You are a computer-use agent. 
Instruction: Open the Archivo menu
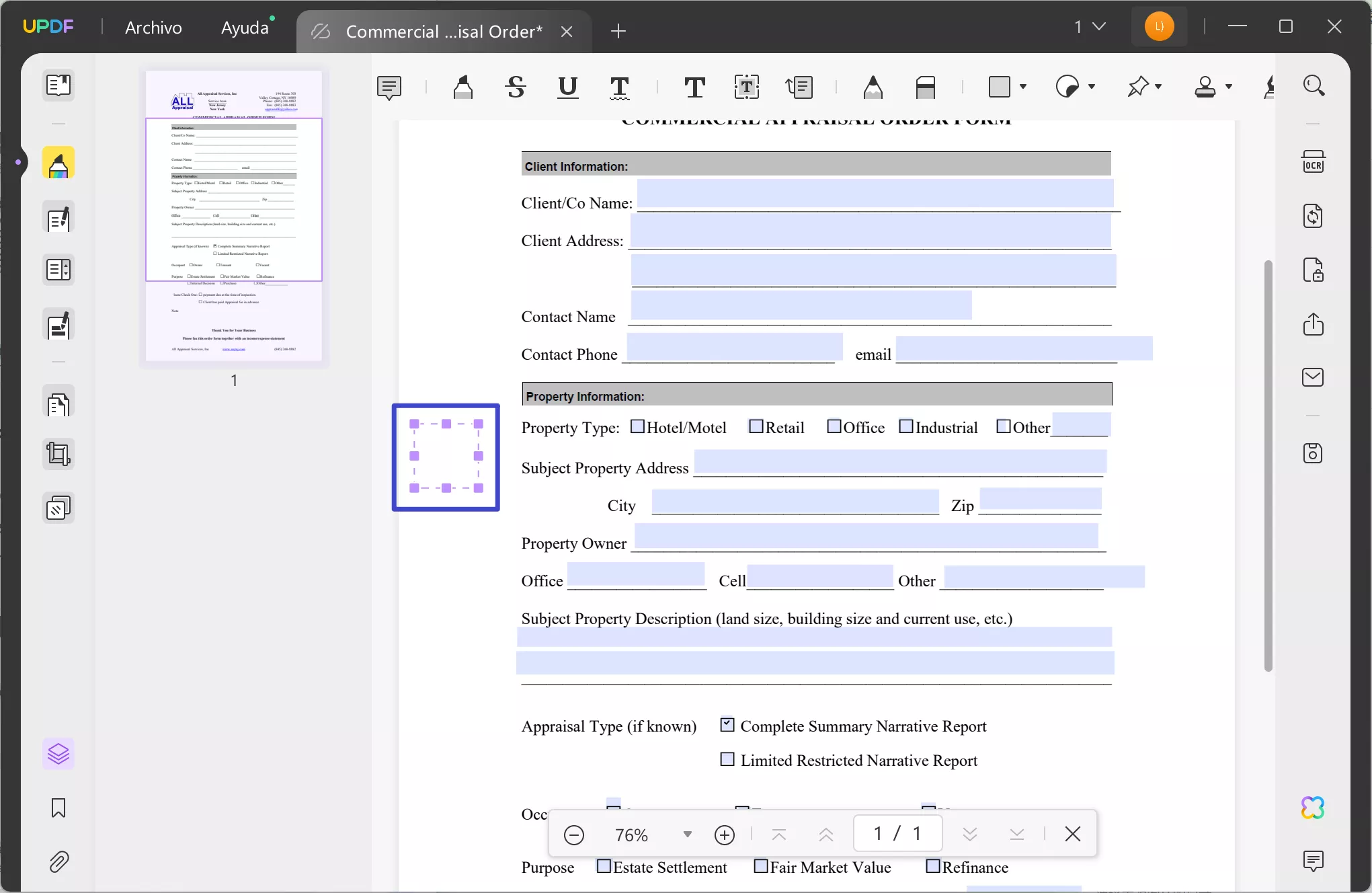click(153, 28)
